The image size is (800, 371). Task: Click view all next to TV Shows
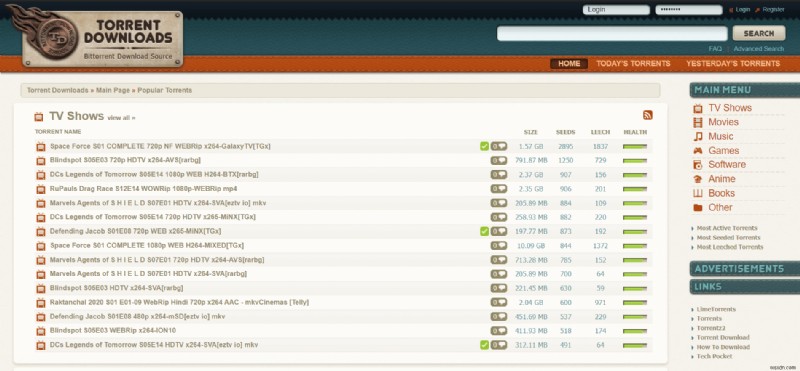[121, 118]
